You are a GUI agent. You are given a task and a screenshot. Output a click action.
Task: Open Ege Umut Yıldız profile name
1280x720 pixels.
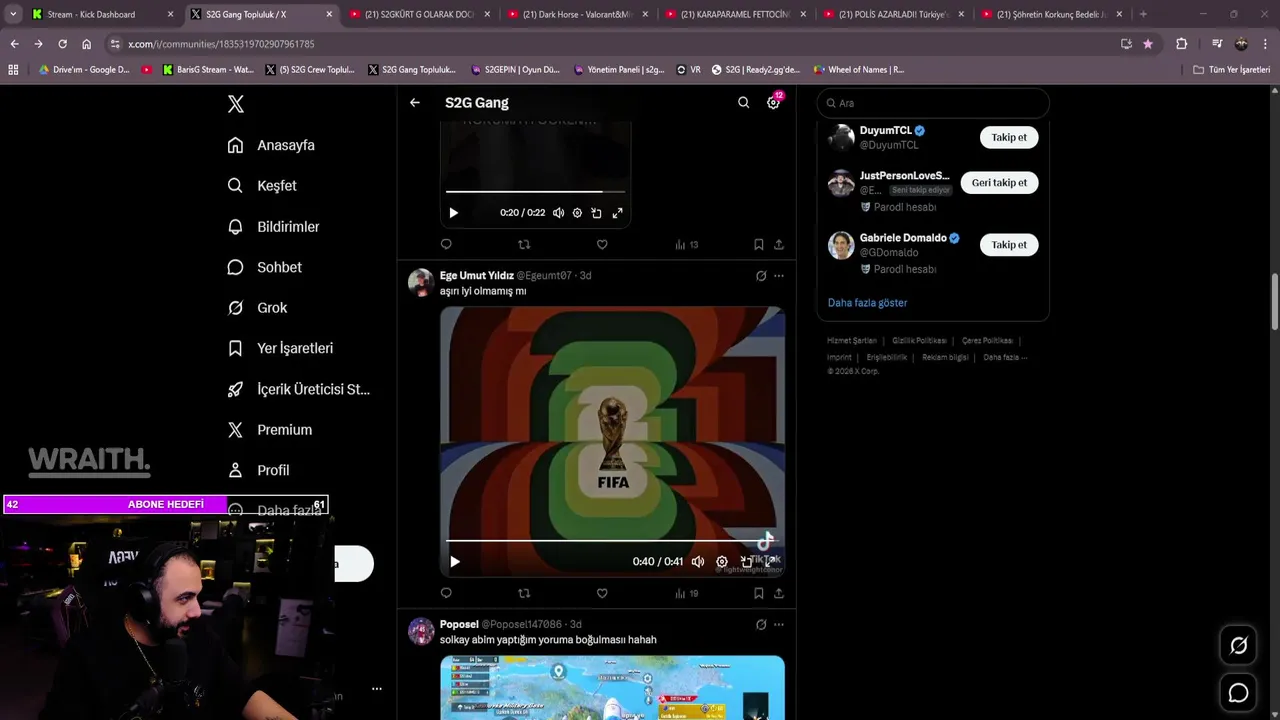pyautogui.click(x=476, y=275)
